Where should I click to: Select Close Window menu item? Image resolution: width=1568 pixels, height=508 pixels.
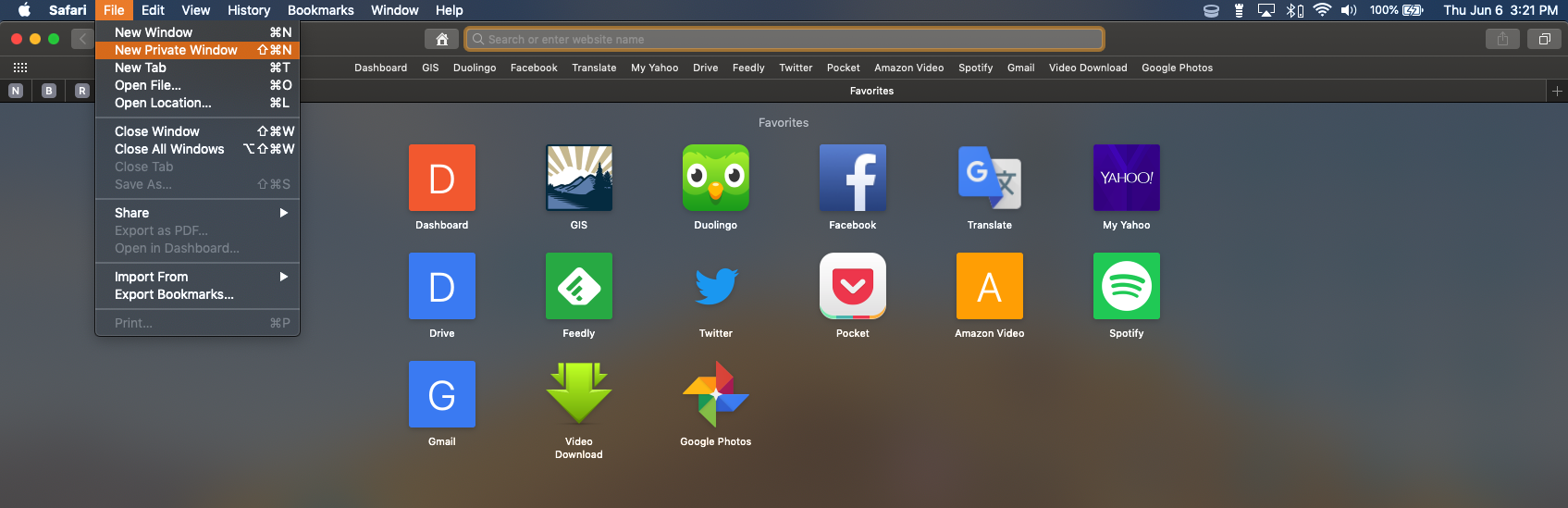[197, 131]
